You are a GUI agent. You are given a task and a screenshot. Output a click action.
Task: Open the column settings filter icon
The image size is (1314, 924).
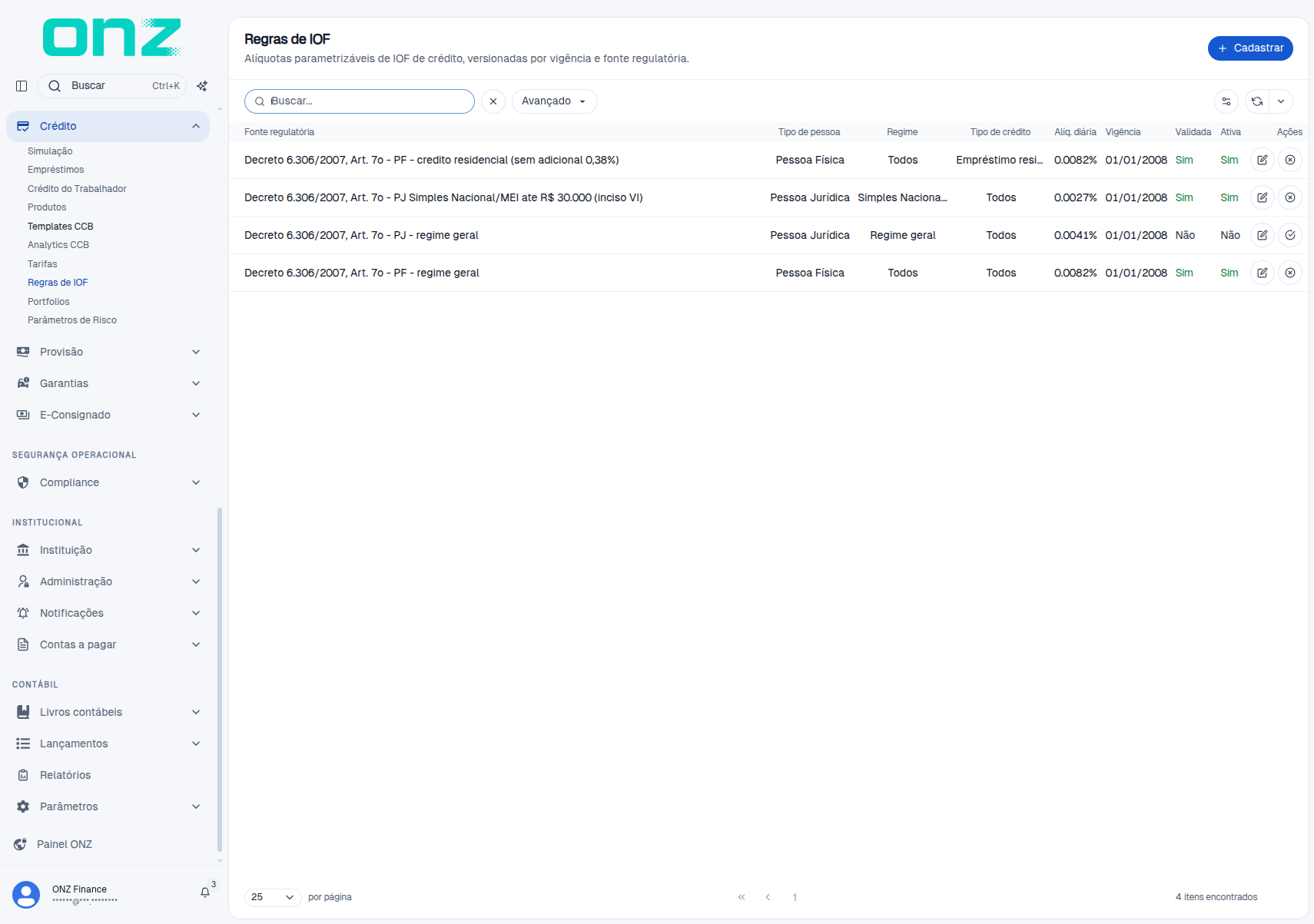(1226, 101)
